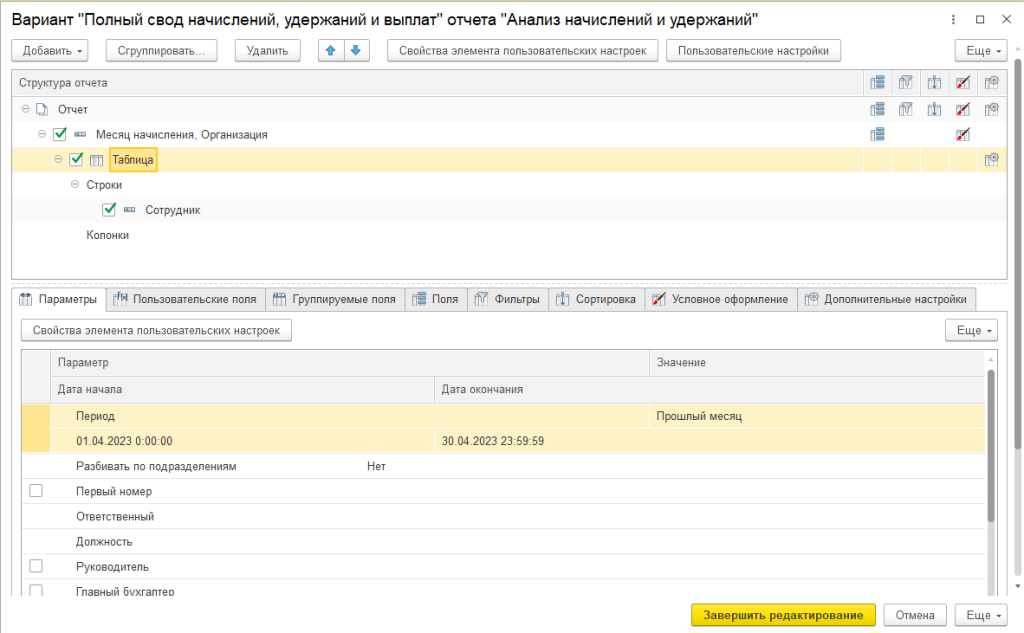Open the Условное оформление tab

click(x=721, y=299)
